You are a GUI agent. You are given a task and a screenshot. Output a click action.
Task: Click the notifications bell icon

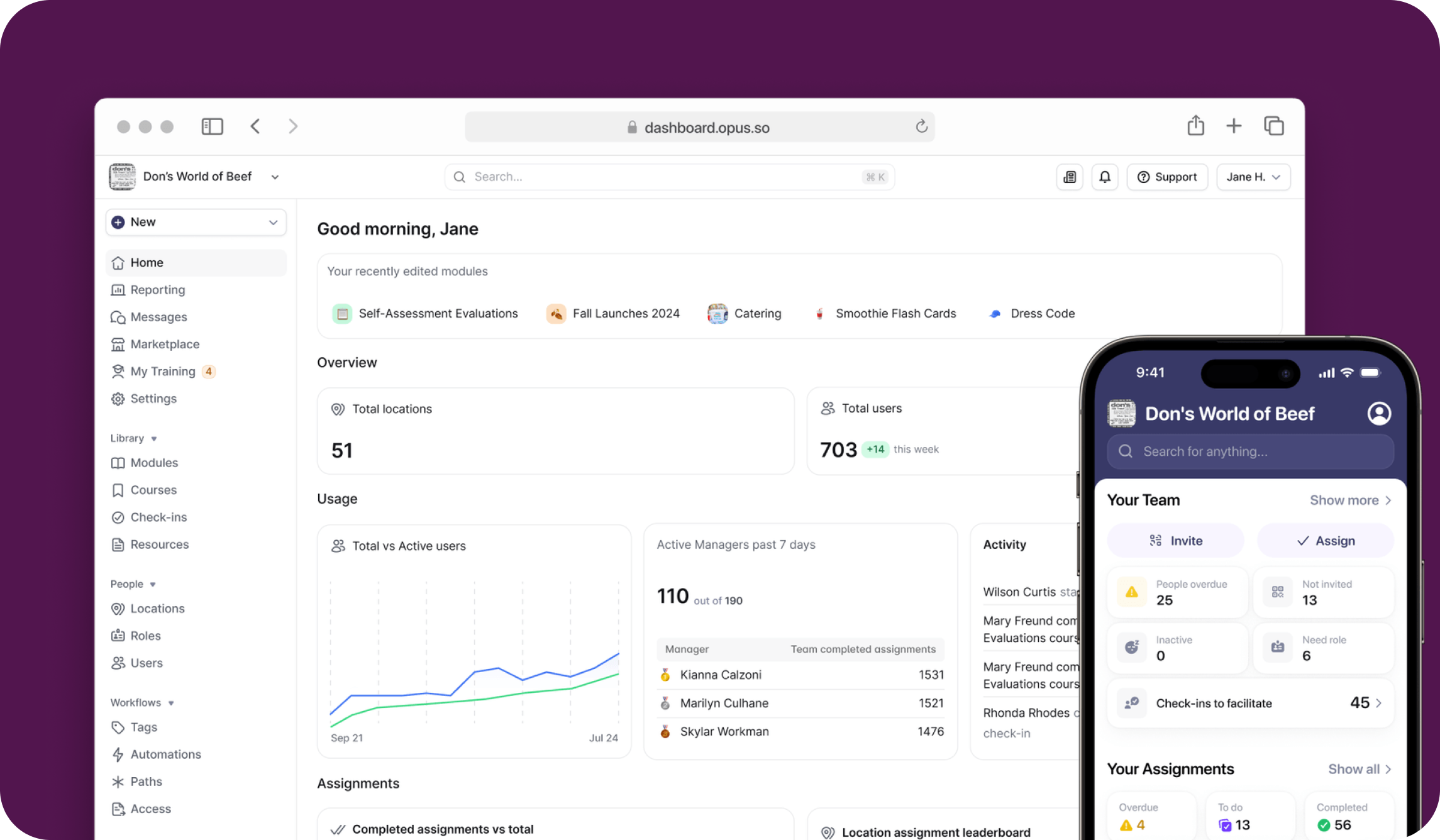point(1104,177)
